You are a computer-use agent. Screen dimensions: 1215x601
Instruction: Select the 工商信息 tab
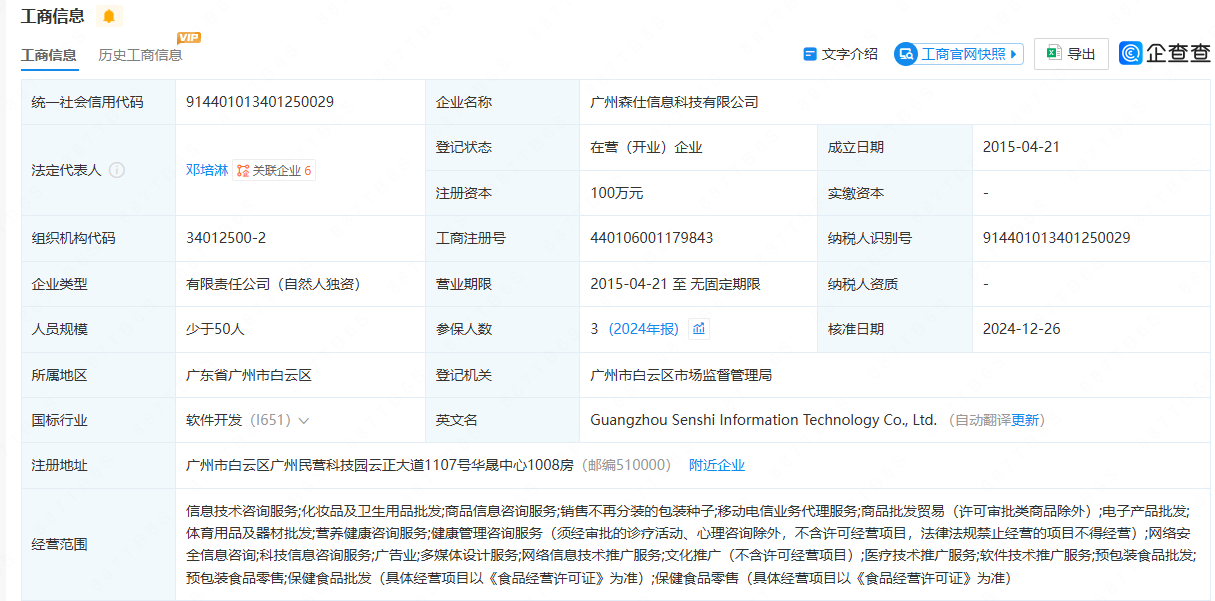tap(49, 55)
